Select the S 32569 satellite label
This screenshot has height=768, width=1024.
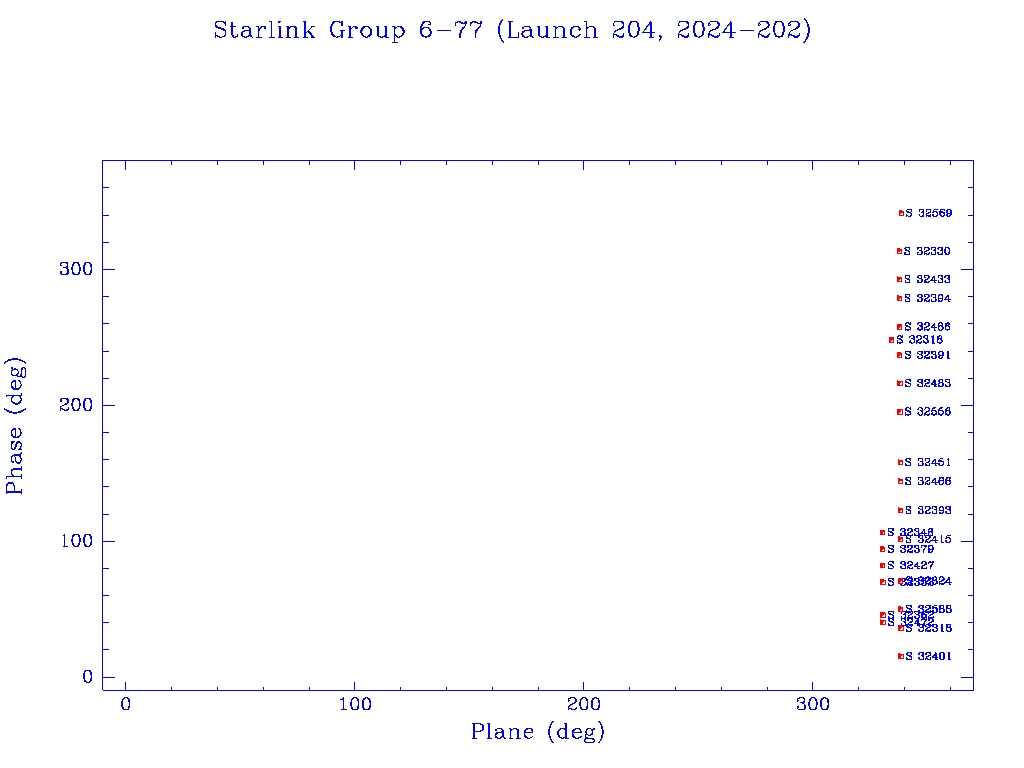[x=929, y=213]
